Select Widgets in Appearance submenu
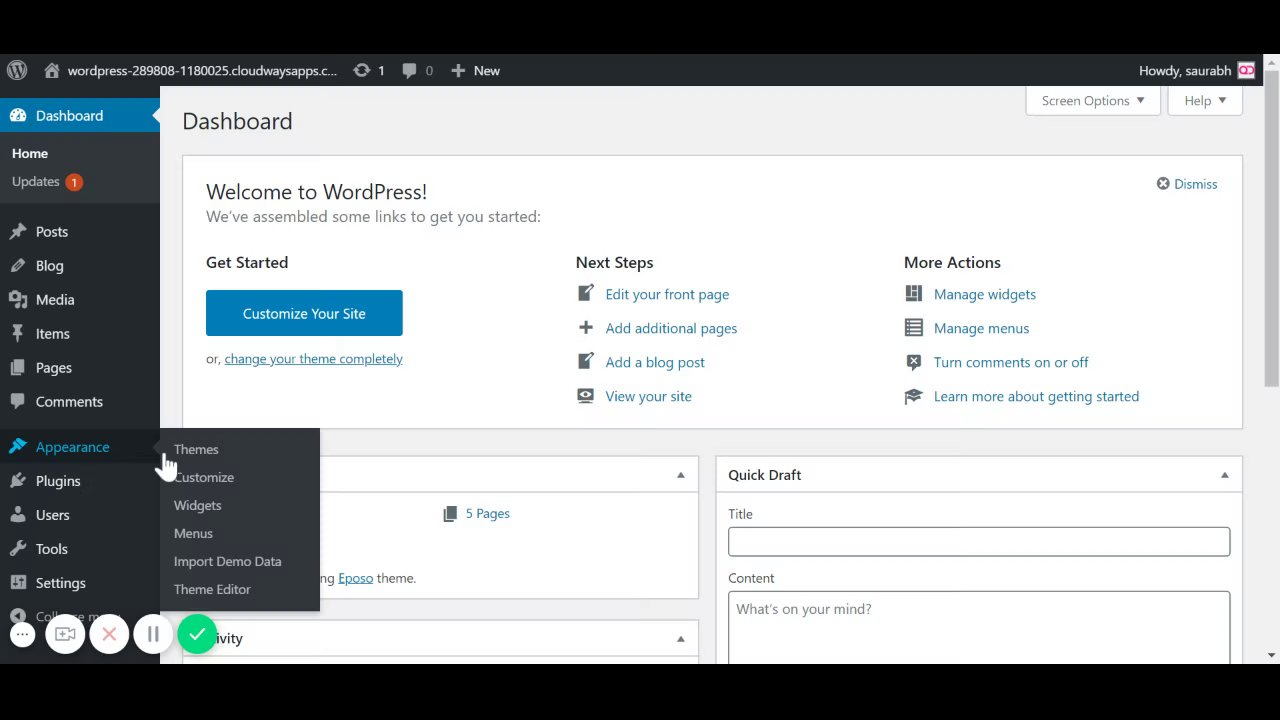Screen dimensions: 1280x720 [198, 505]
